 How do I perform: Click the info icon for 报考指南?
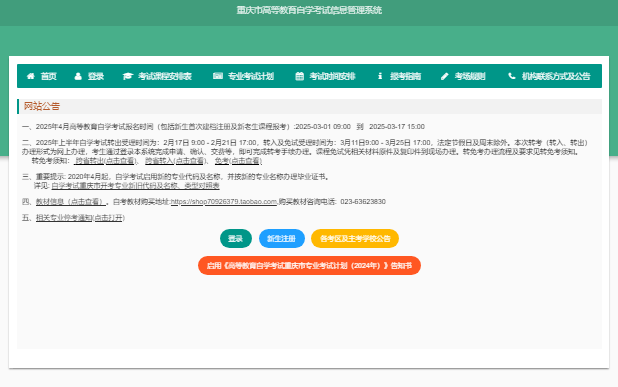380,76
